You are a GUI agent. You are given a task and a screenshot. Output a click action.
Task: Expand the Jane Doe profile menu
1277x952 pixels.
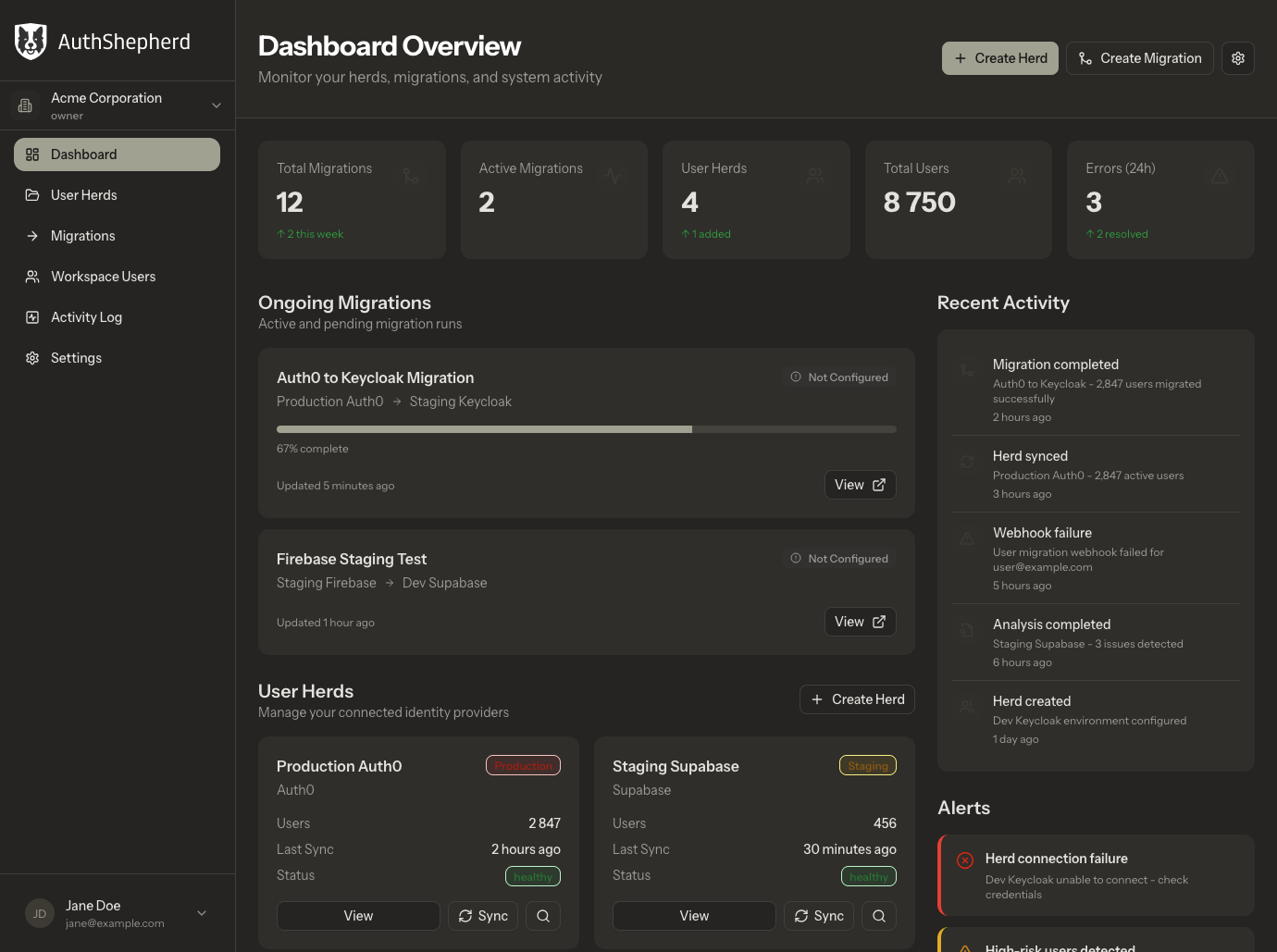point(202,913)
